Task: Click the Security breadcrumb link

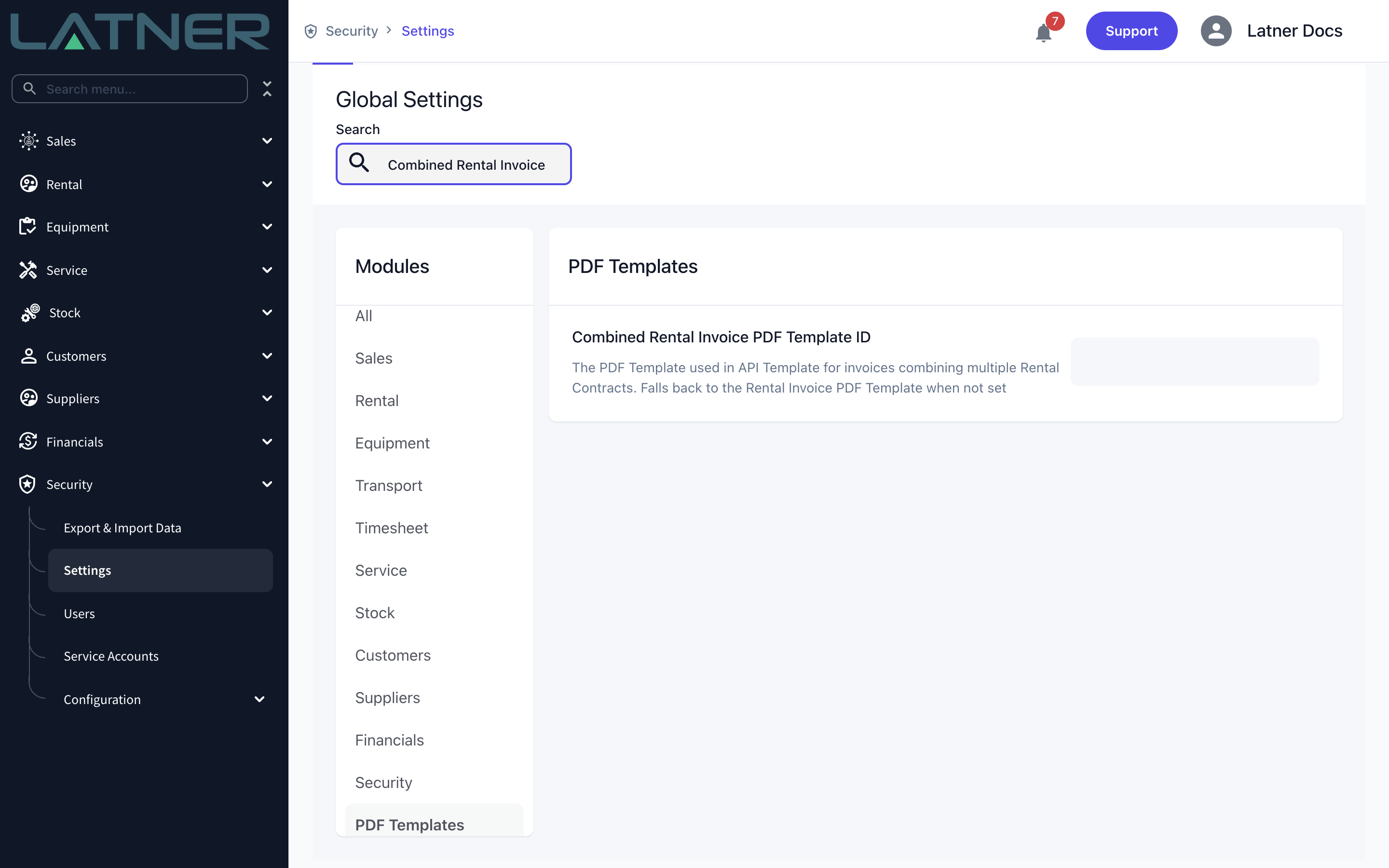Action: (x=351, y=31)
